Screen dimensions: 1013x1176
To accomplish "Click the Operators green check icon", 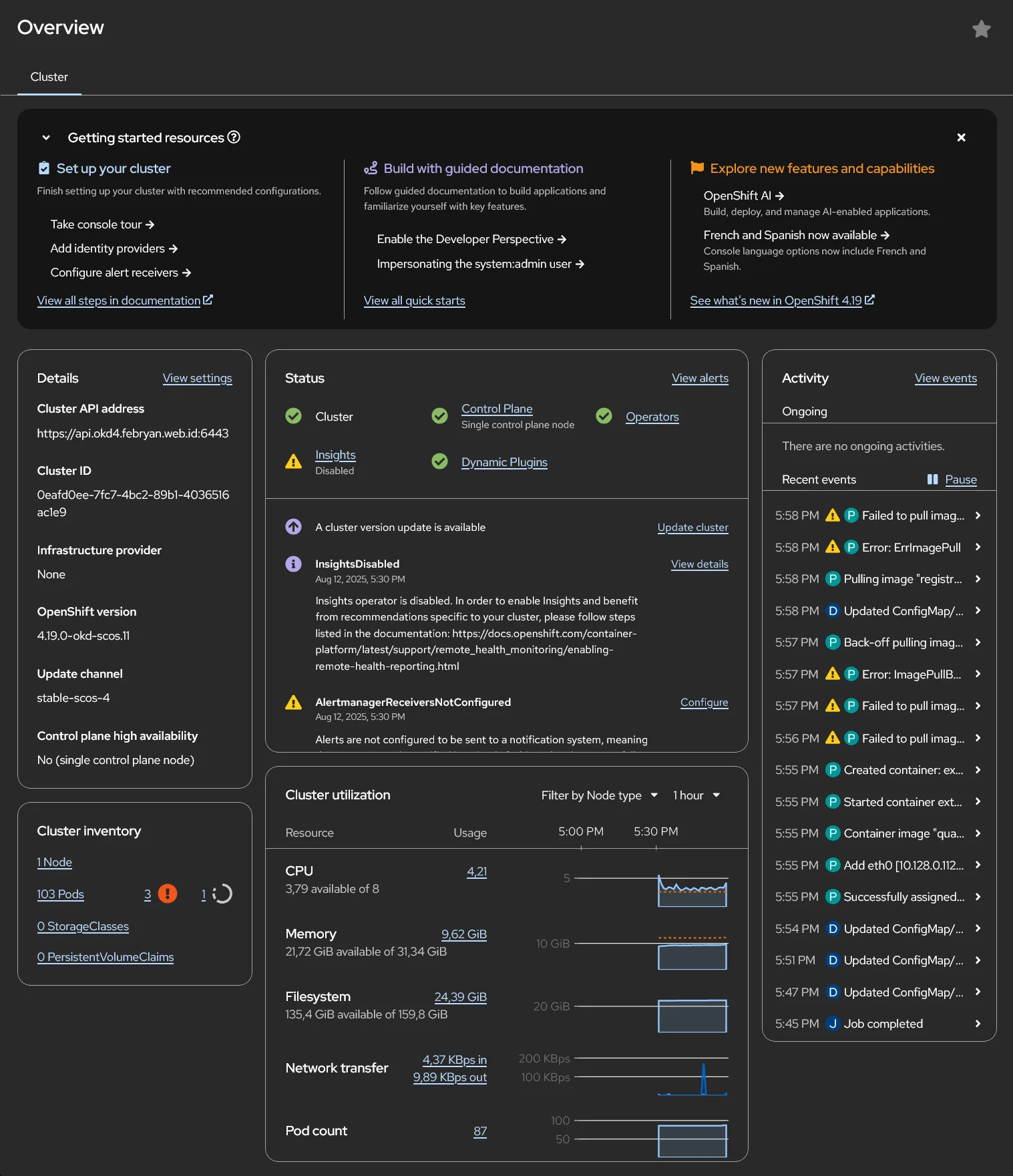I will click(x=604, y=416).
